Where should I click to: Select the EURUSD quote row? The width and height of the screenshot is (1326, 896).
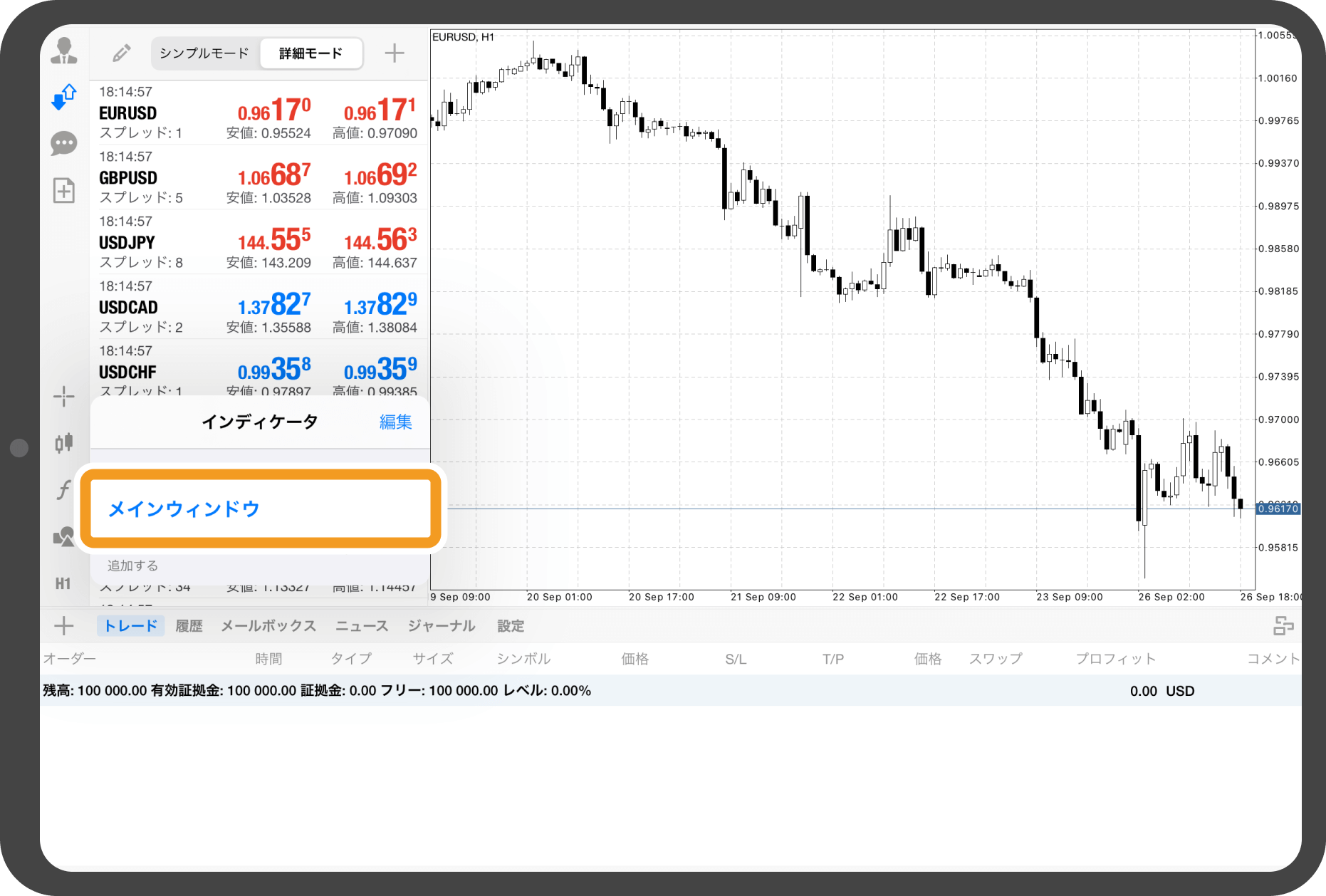coord(259,113)
